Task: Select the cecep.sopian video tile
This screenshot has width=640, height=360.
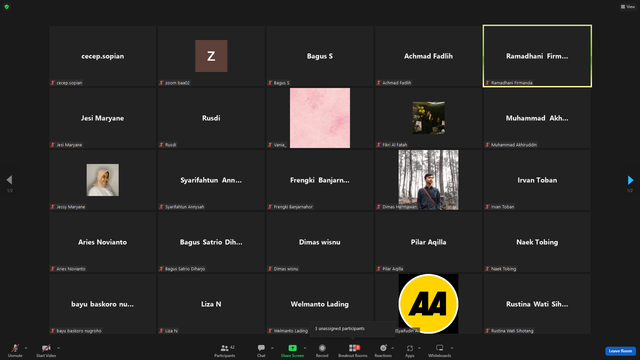Action: click(x=102, y=56)
